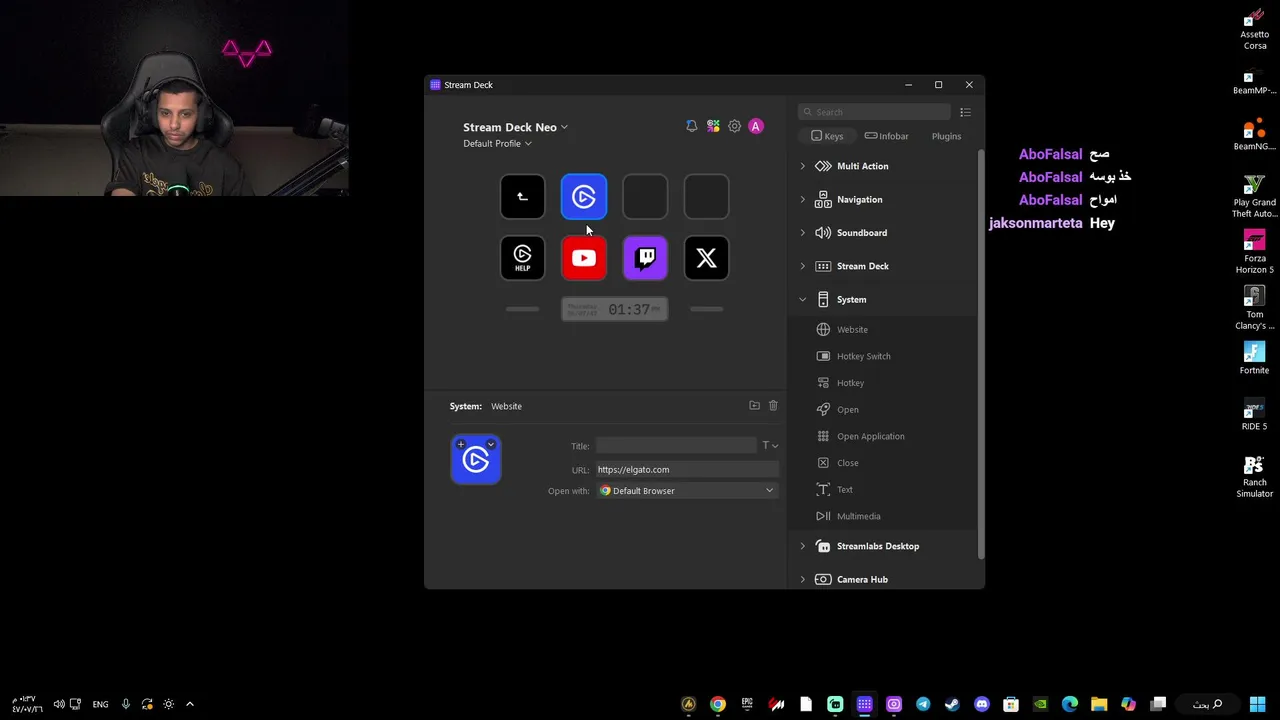Open the user account avatar

tap(756, 126)
